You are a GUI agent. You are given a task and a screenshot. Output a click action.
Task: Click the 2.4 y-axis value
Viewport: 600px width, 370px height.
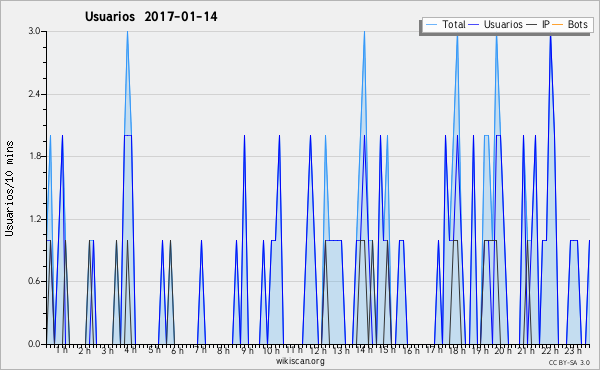[34, 94]
